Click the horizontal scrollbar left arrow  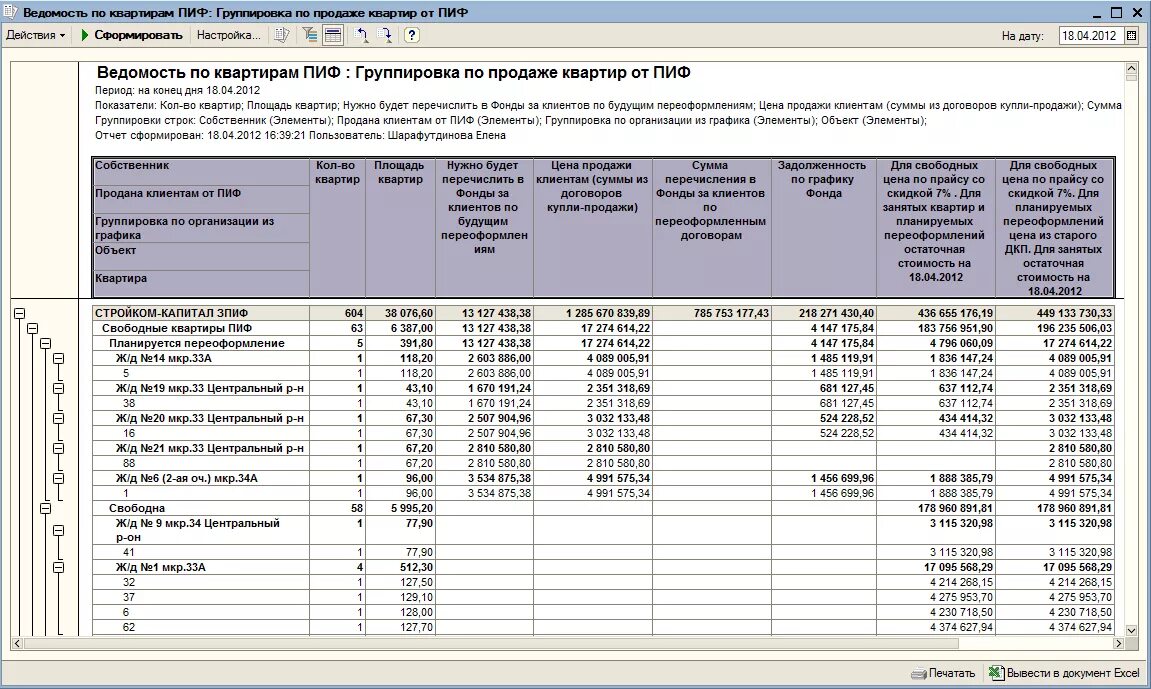[x=17, y=644]
